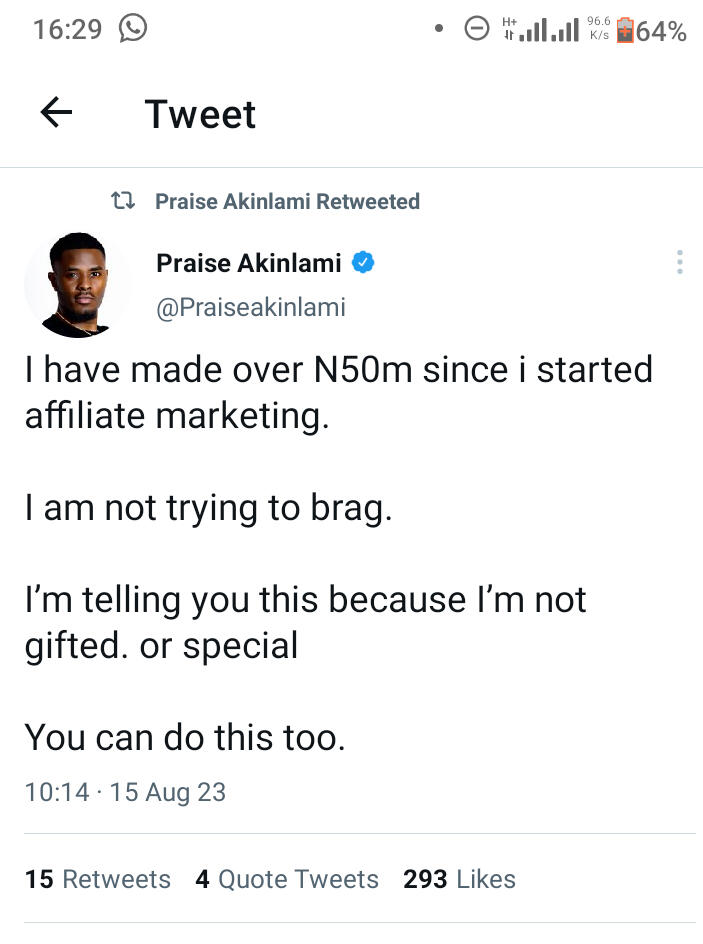Viewport: 703px width, 944px height.
Task: Tap the "Tweet" header title
Action: (200, 114)
